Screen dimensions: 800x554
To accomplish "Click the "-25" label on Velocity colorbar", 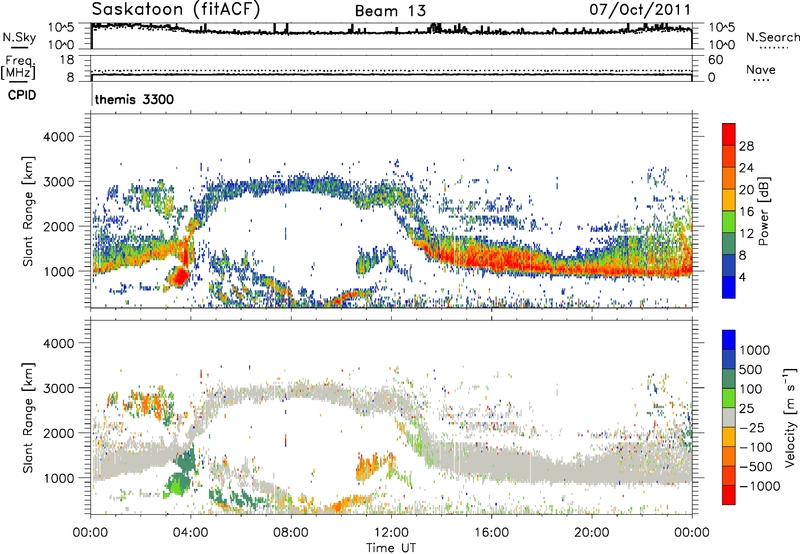I will tap(751, 427).
